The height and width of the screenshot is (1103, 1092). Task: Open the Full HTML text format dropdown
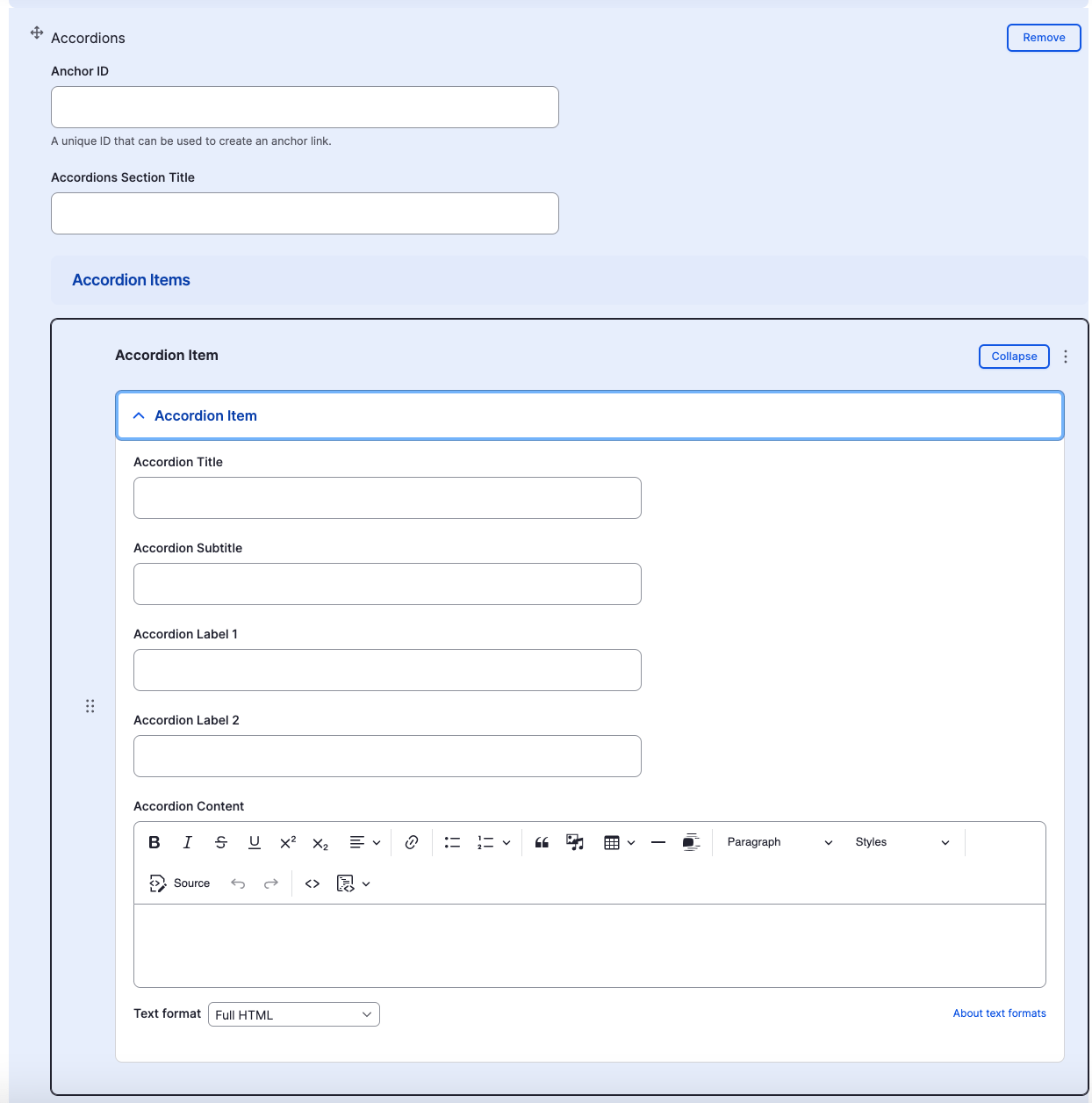coord(294,1014)
